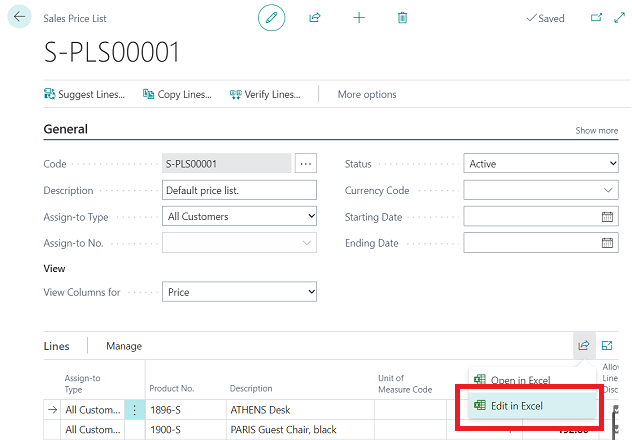
Task: Select row arrow for ATHENS Desk
Action: 52,410
